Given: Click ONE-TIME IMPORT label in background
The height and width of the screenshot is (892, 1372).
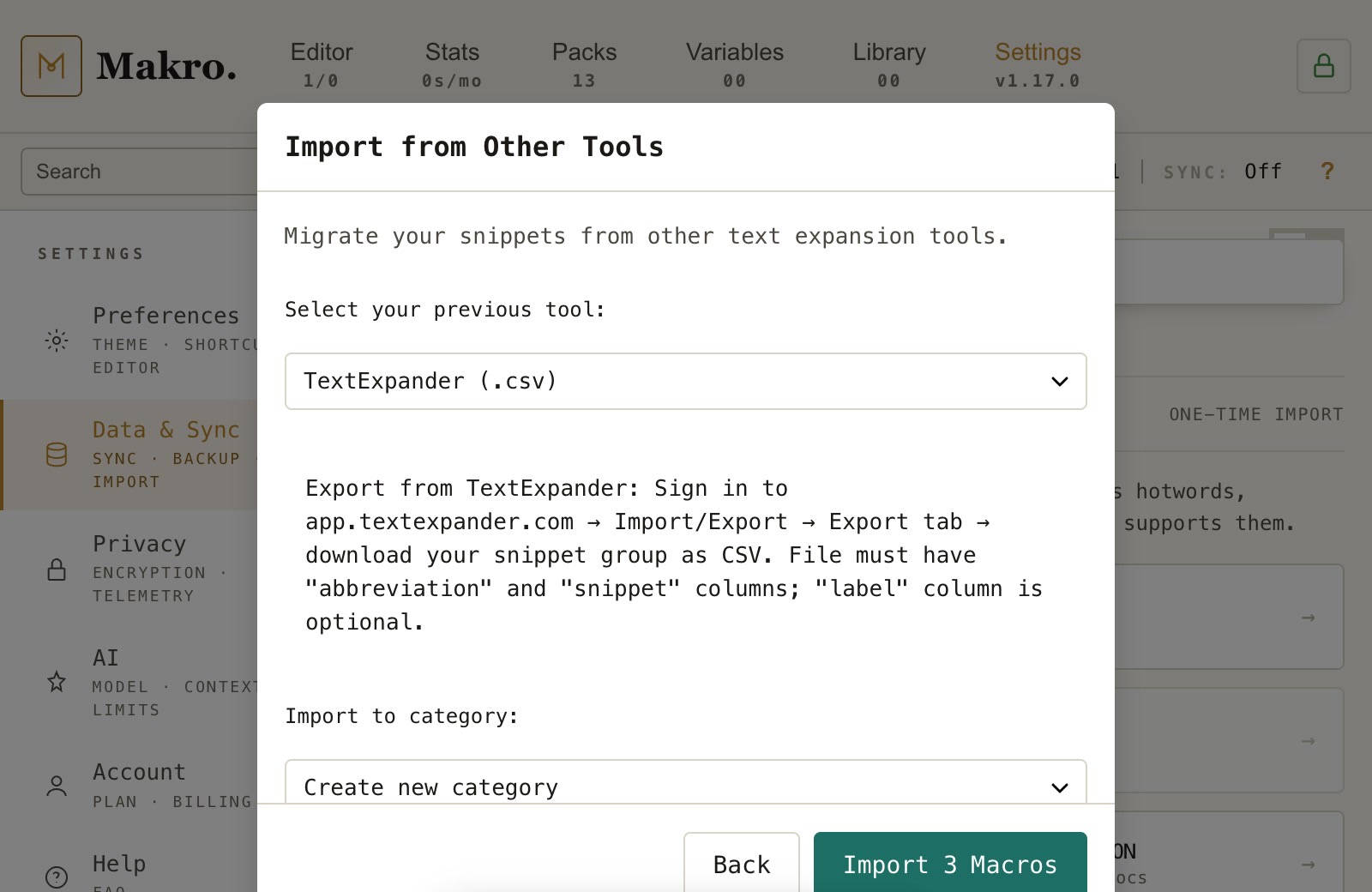Looking at the screenshot, I should [x=1256, y=414].
